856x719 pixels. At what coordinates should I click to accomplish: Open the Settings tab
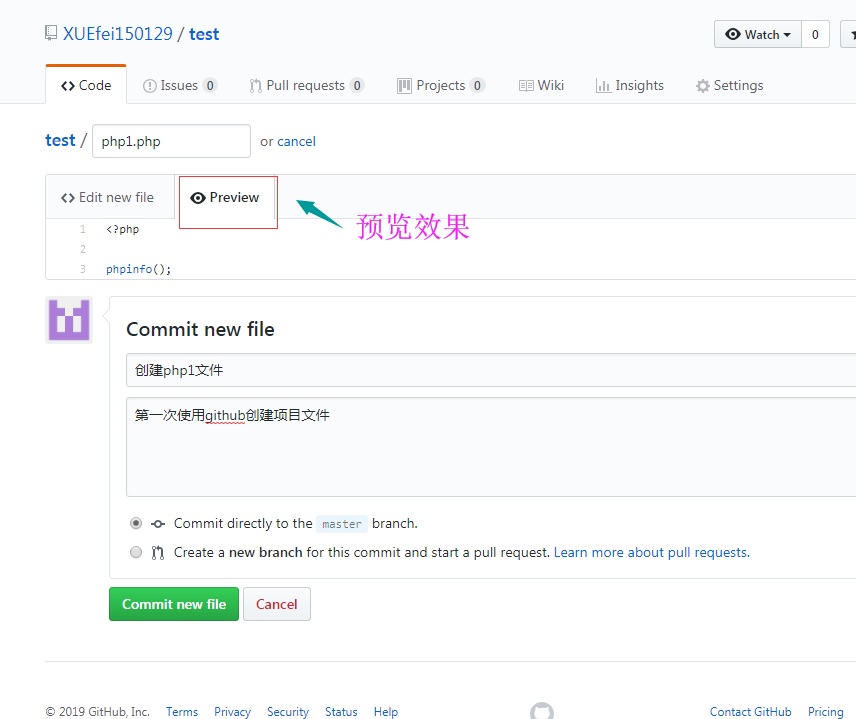tap(729, 85)
